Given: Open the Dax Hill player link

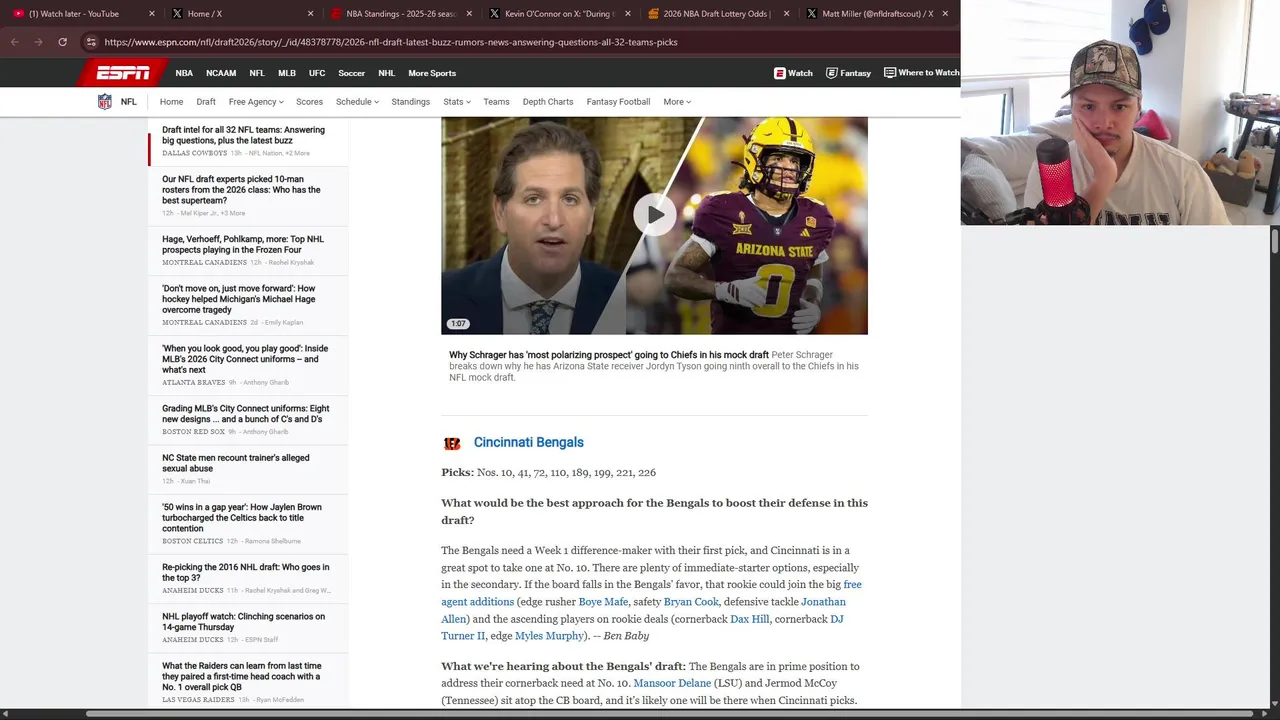Looking at the screenshot, I should point(750,619).
